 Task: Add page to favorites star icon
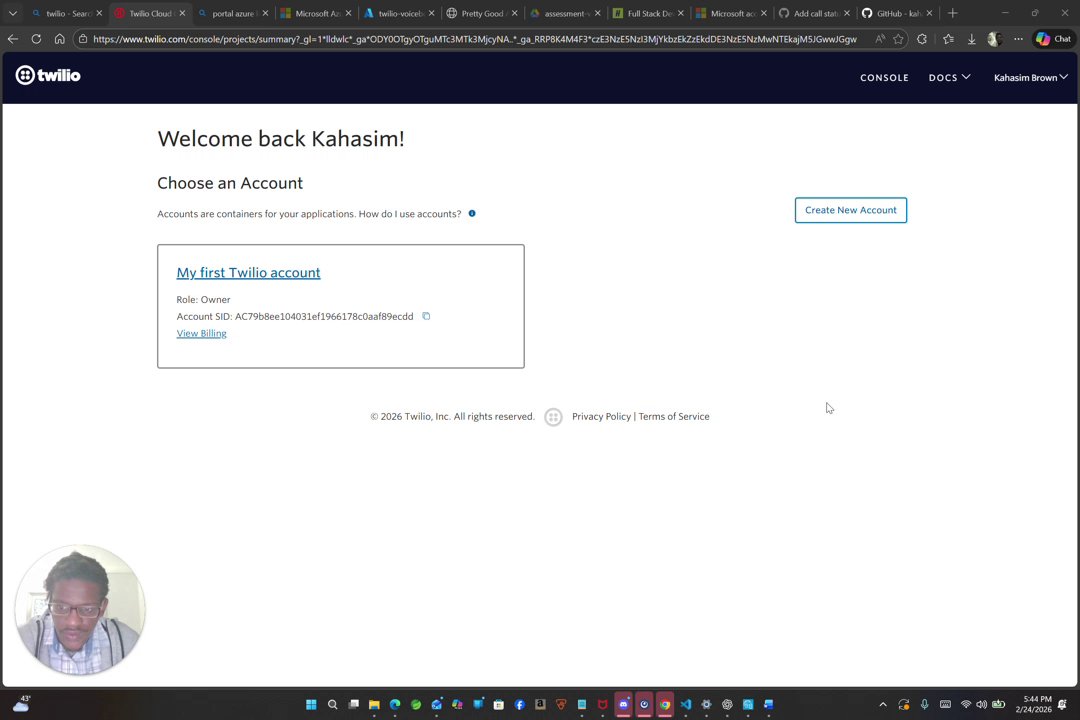pyautogui.click(x=898, y=39)
